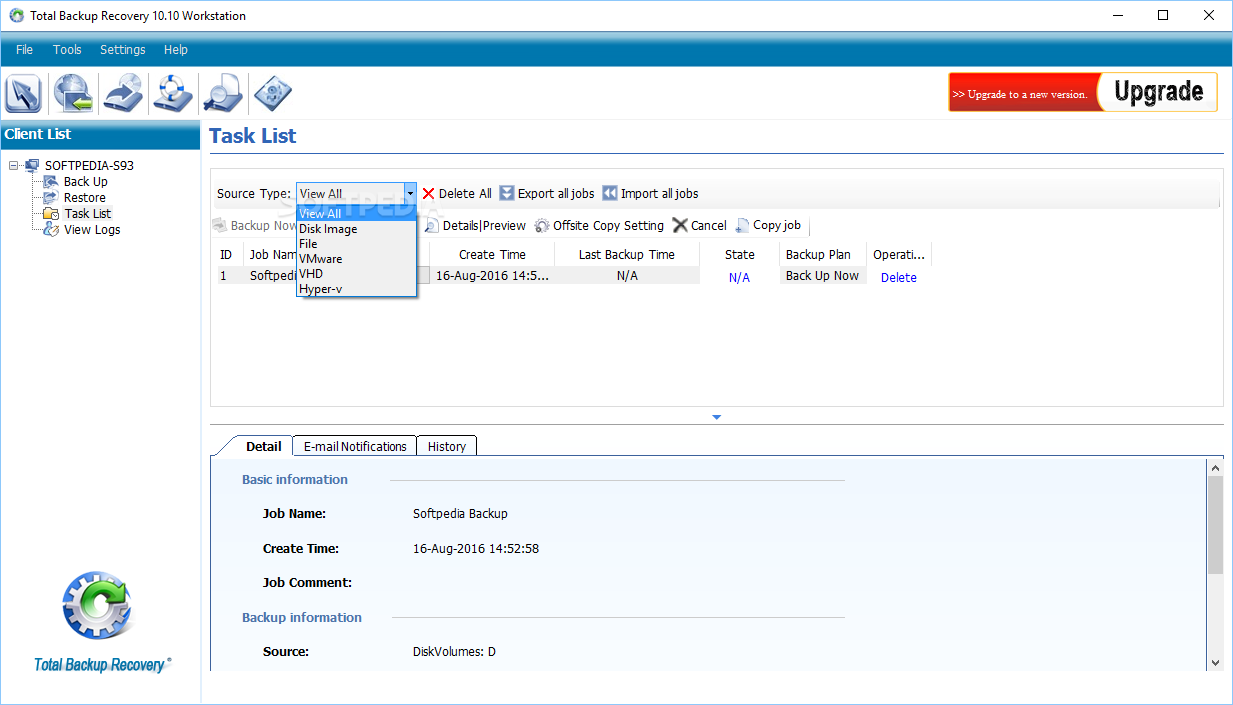Open the Settings menu
Image resolution: width=1233 pixels, height=705 pixels.
[x=122, y=50]
